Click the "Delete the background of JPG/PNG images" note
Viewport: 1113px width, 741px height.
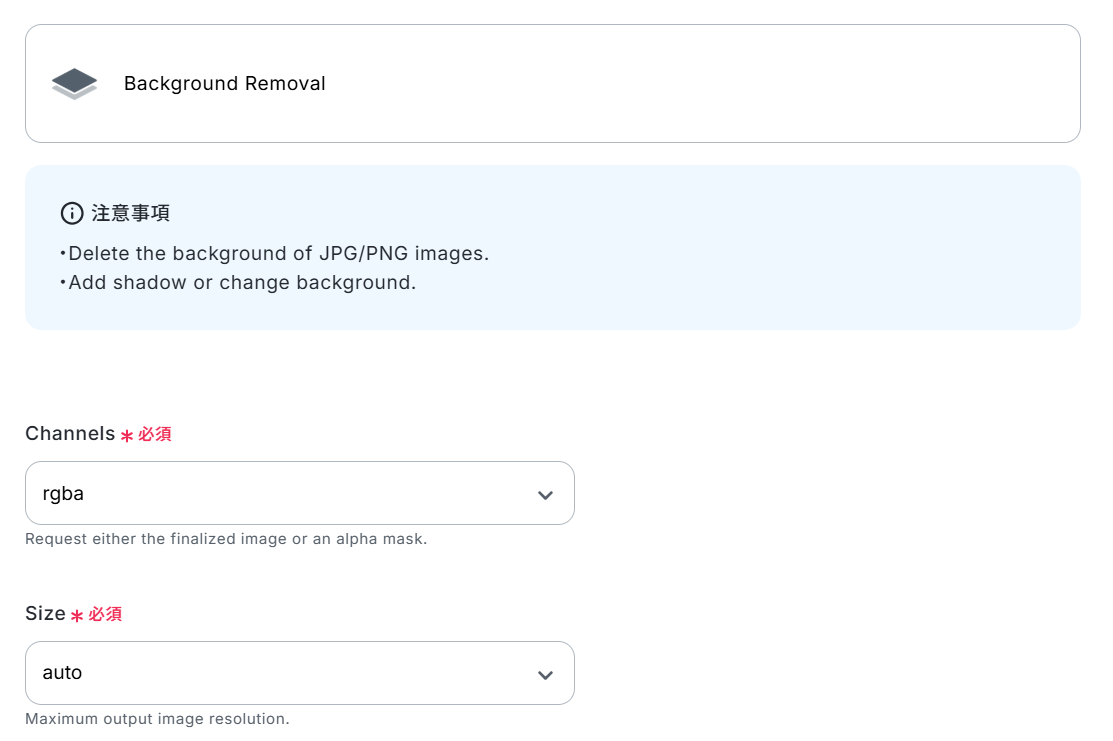tap(278, 253)
